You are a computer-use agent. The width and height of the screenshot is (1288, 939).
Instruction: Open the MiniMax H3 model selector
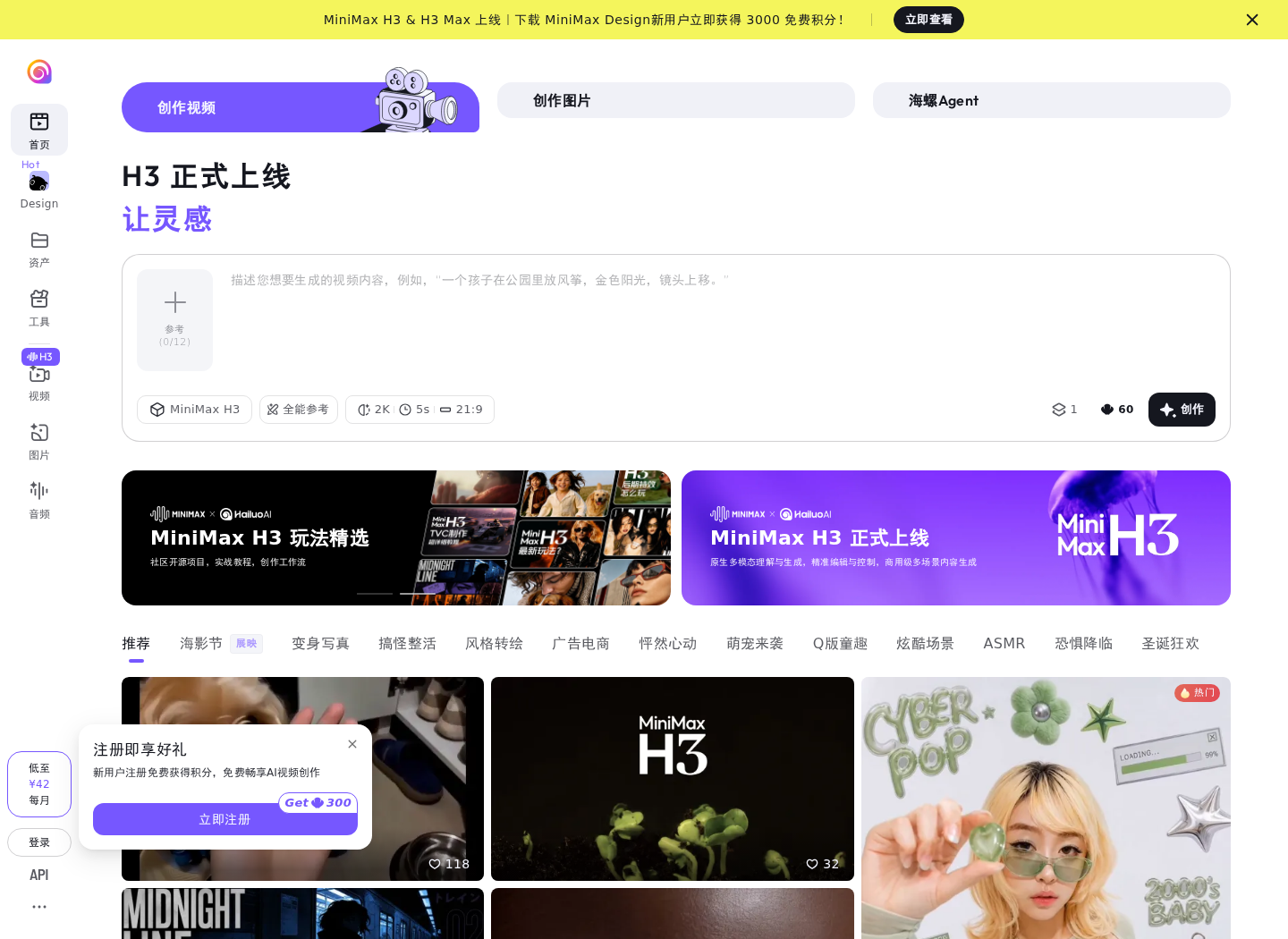tap(194, 410)
